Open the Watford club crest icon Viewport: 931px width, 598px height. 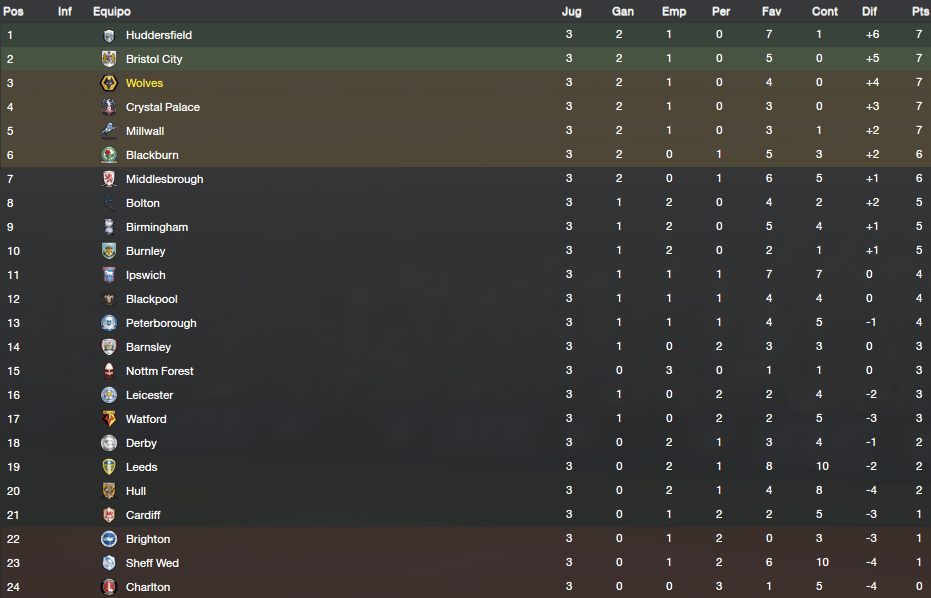109,419
